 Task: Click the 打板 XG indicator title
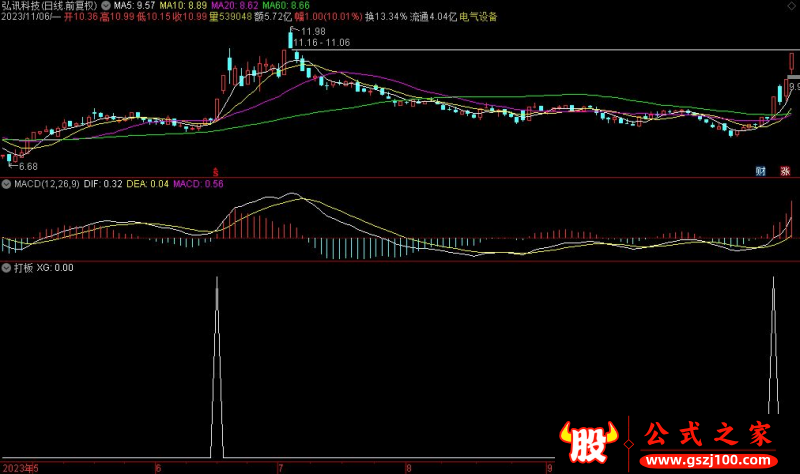point(43,268)
